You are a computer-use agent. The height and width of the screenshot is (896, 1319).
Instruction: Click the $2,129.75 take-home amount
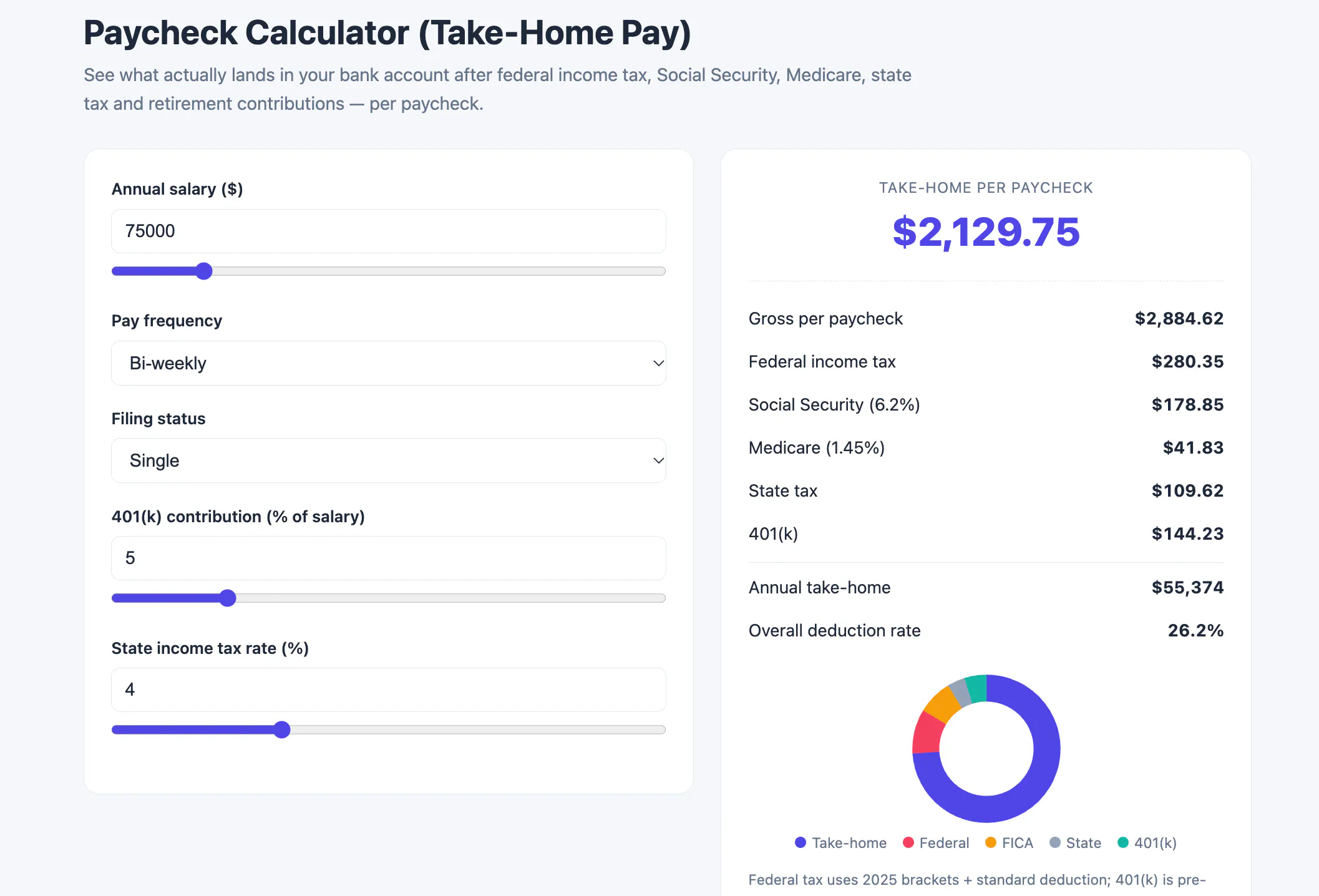tap(986, 232)
